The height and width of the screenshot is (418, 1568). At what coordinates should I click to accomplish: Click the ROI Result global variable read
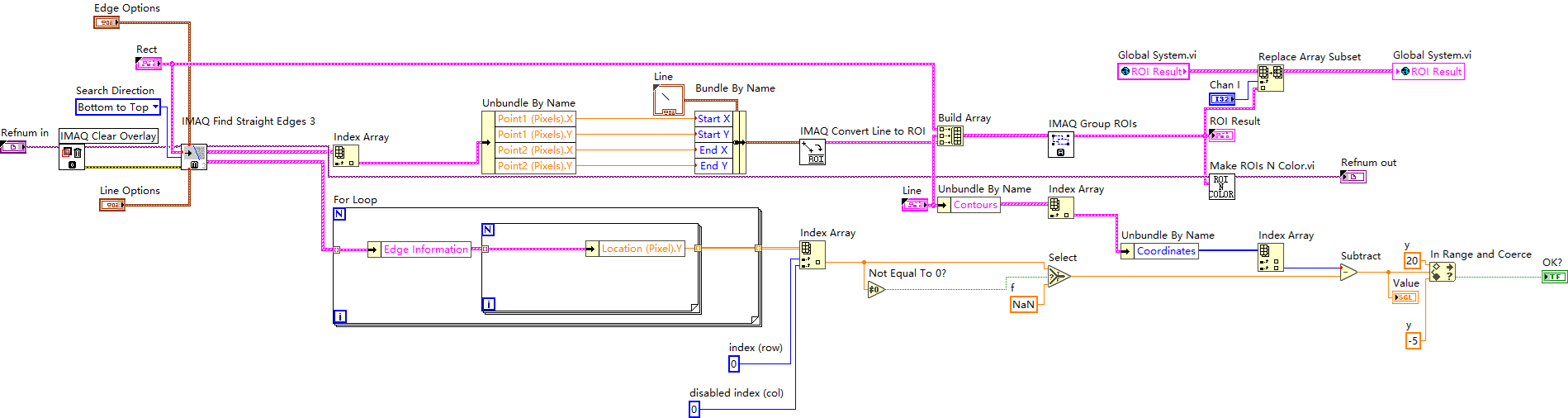(1153, 72)
